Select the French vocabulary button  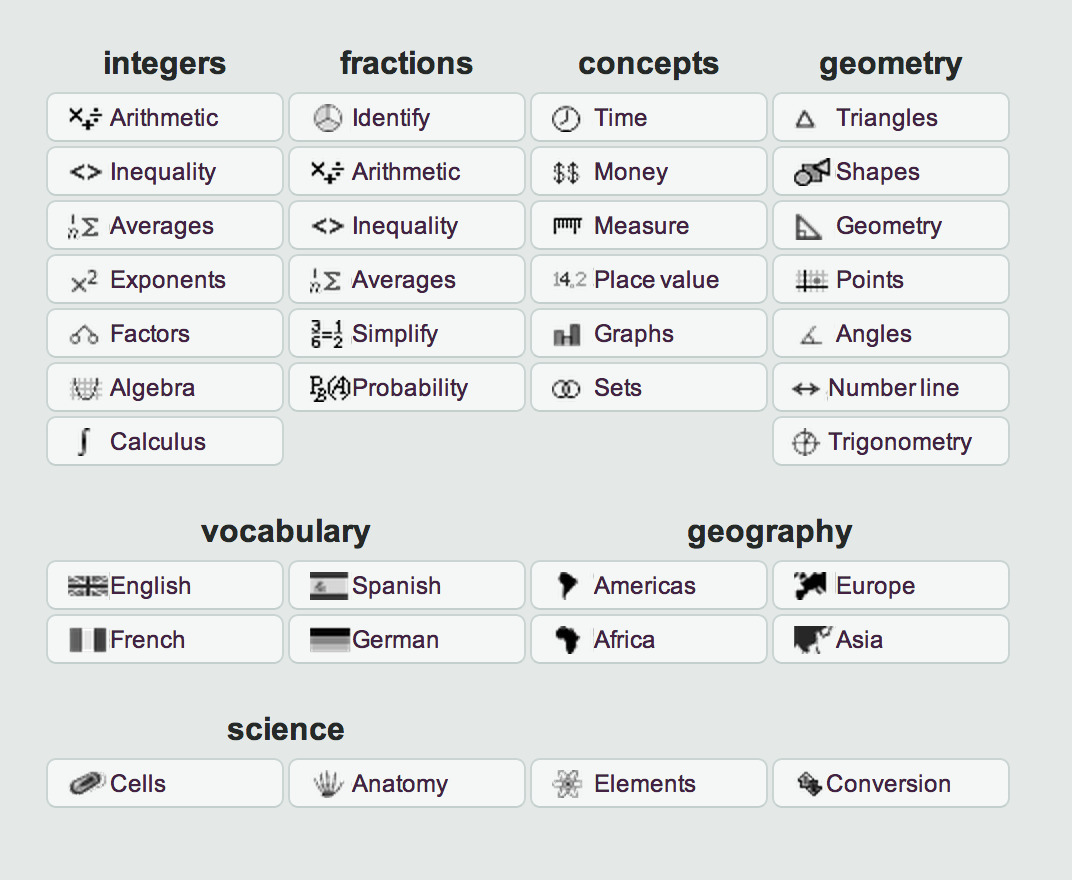click(165, 640)
